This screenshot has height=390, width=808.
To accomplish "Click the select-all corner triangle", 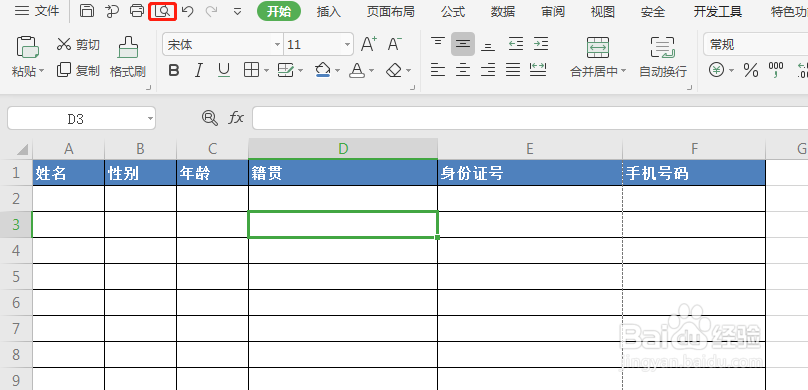I will [x=22, y=150].
